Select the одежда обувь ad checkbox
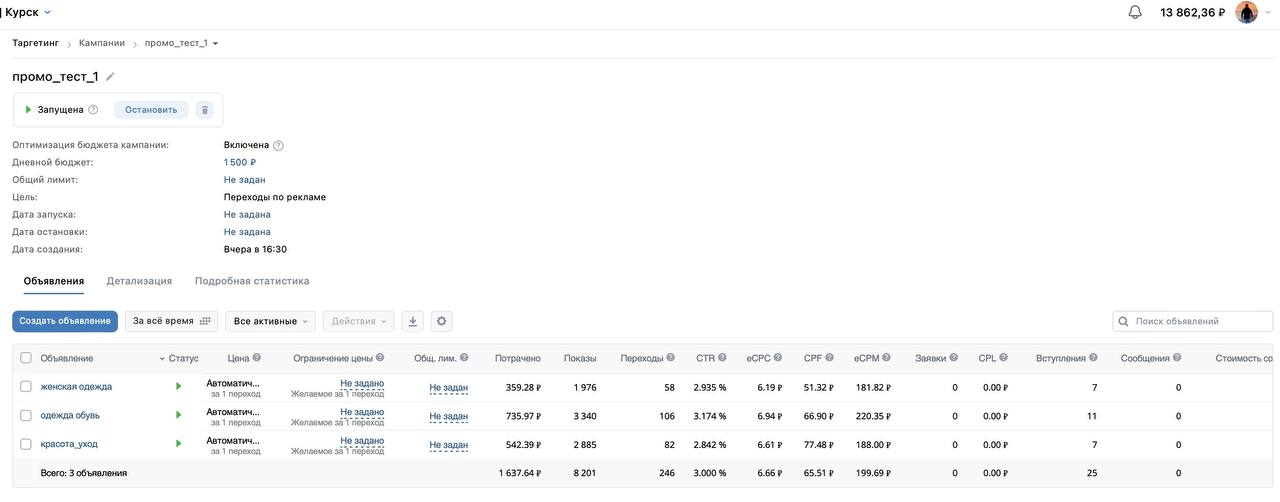 pyautogui.click(x=26, y=416)
